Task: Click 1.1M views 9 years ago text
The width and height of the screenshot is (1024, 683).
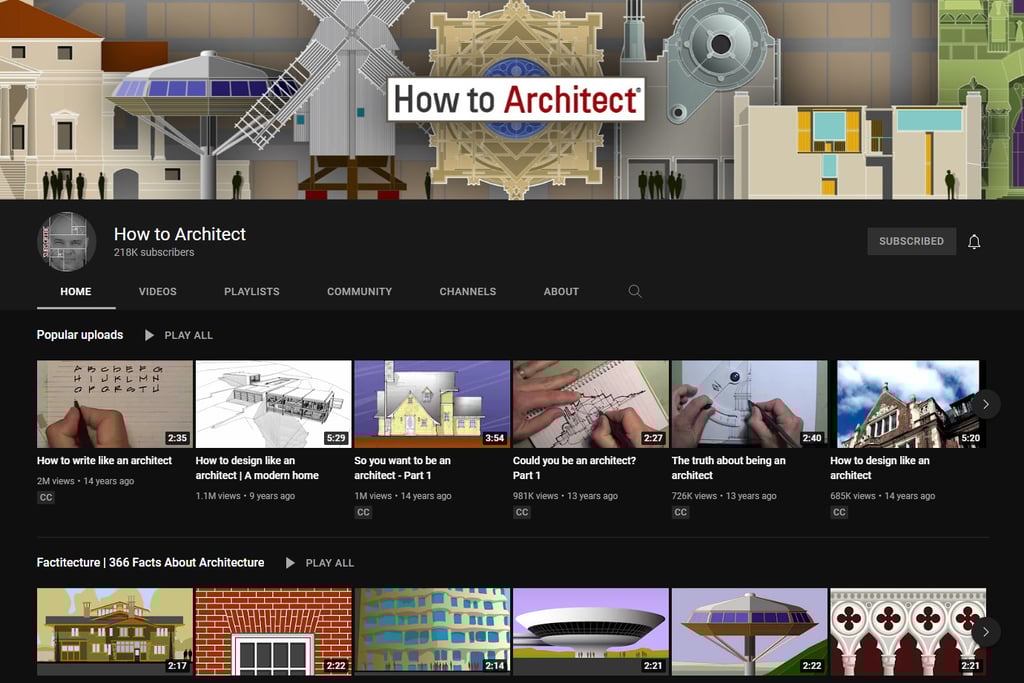Action: pyautogui.click(x=245, y=496)
